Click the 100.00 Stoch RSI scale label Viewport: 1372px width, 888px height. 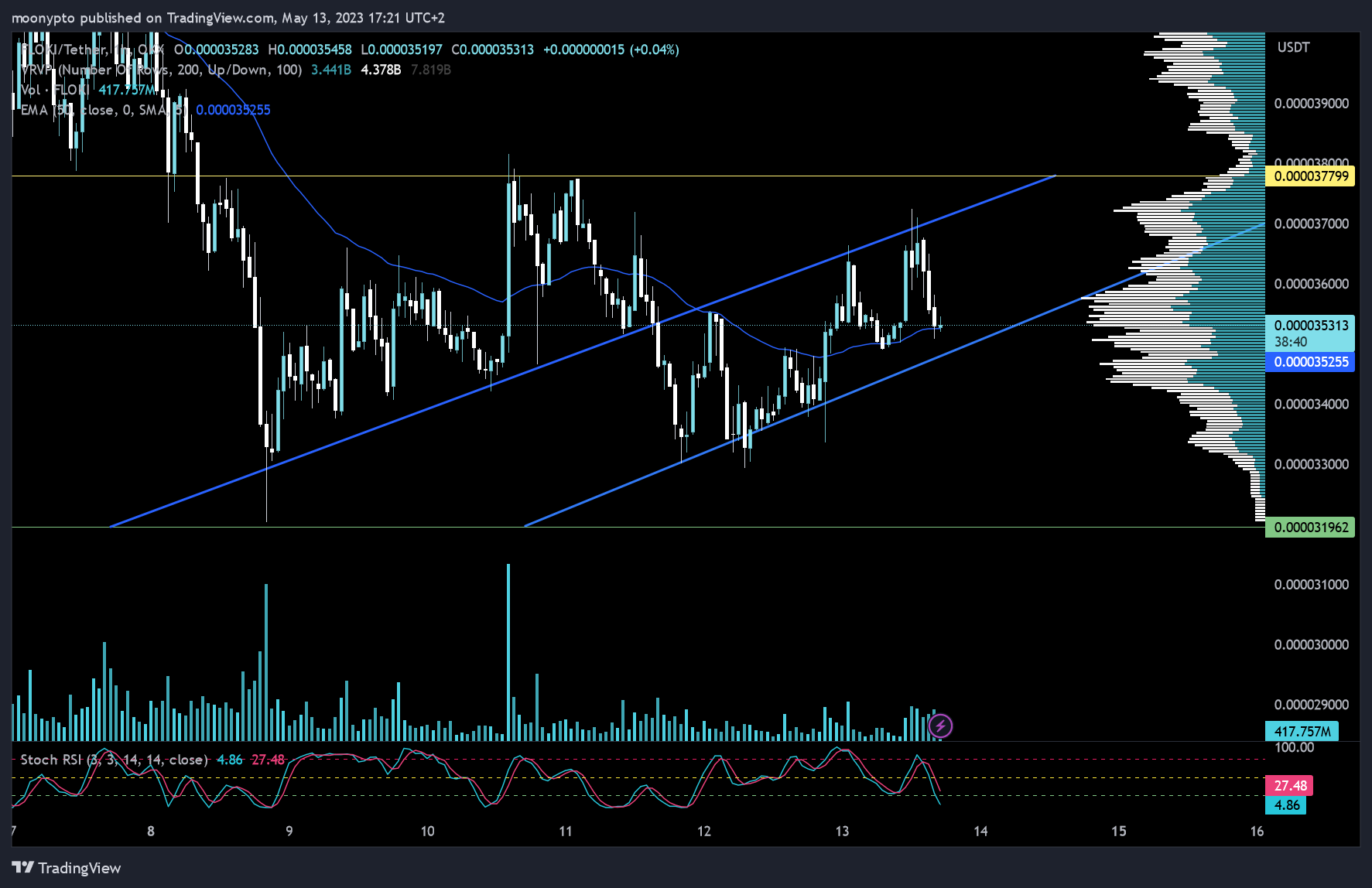(x=1294, y=747)
